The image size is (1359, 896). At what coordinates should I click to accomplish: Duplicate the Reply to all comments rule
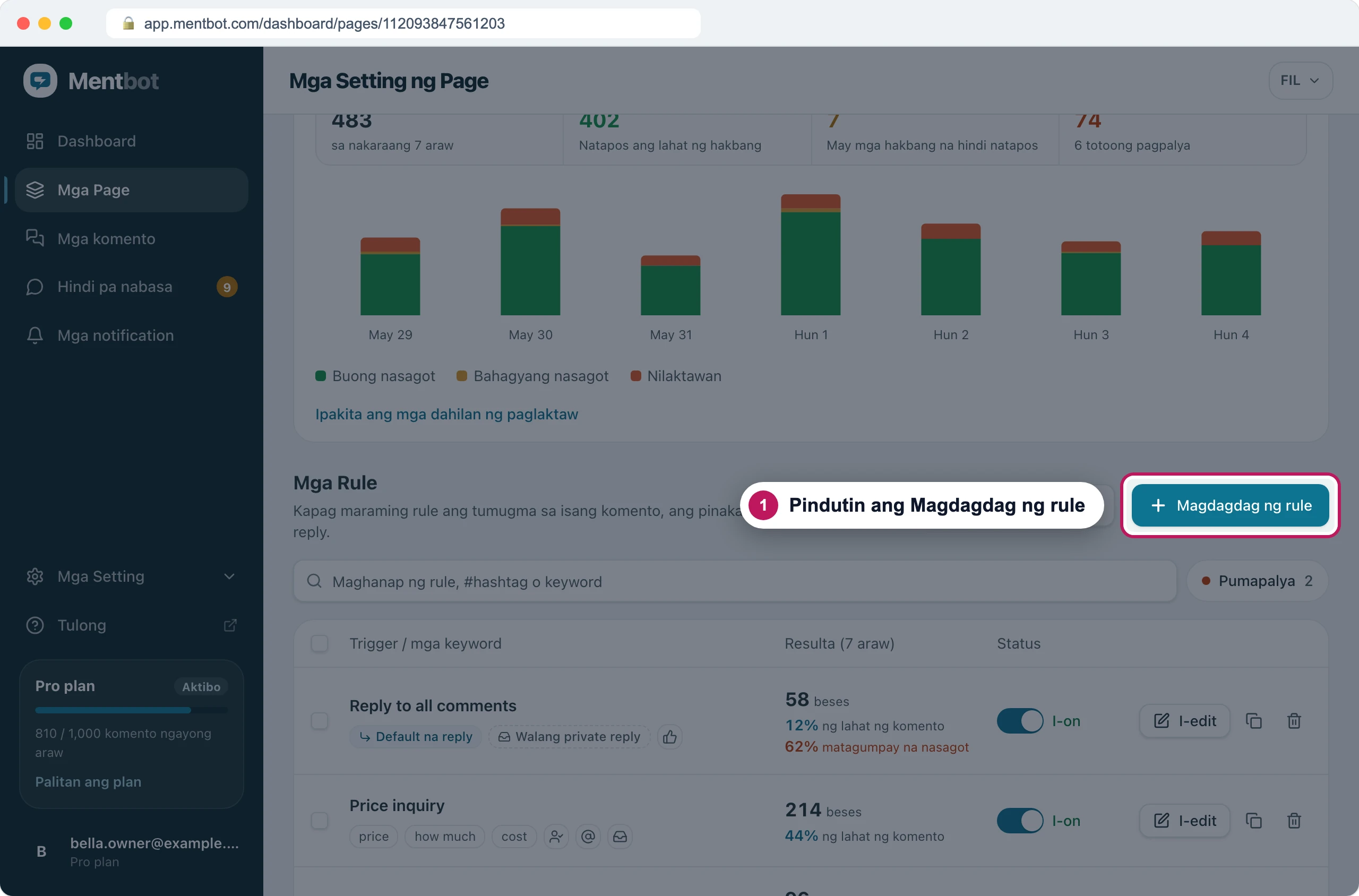coord(1254,721)
